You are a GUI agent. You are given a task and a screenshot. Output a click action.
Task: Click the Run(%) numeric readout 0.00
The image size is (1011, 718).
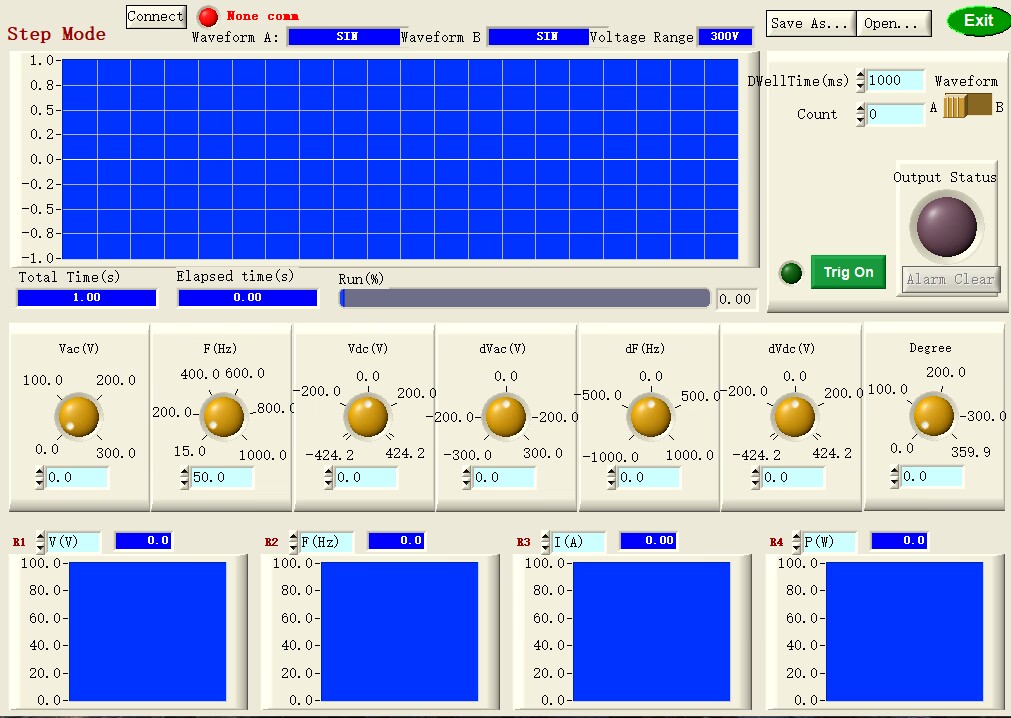click(x=735, y=299)
